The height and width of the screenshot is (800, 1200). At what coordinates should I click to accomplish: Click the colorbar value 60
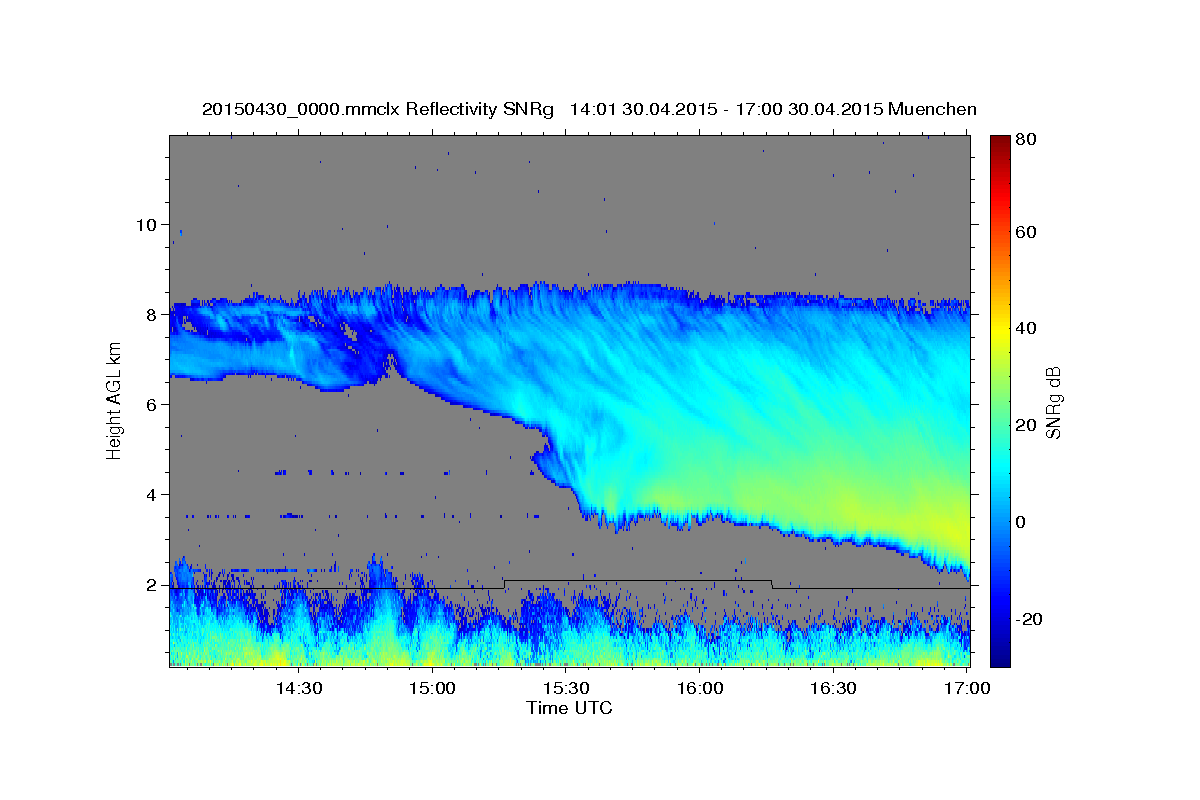[1025, 232]
